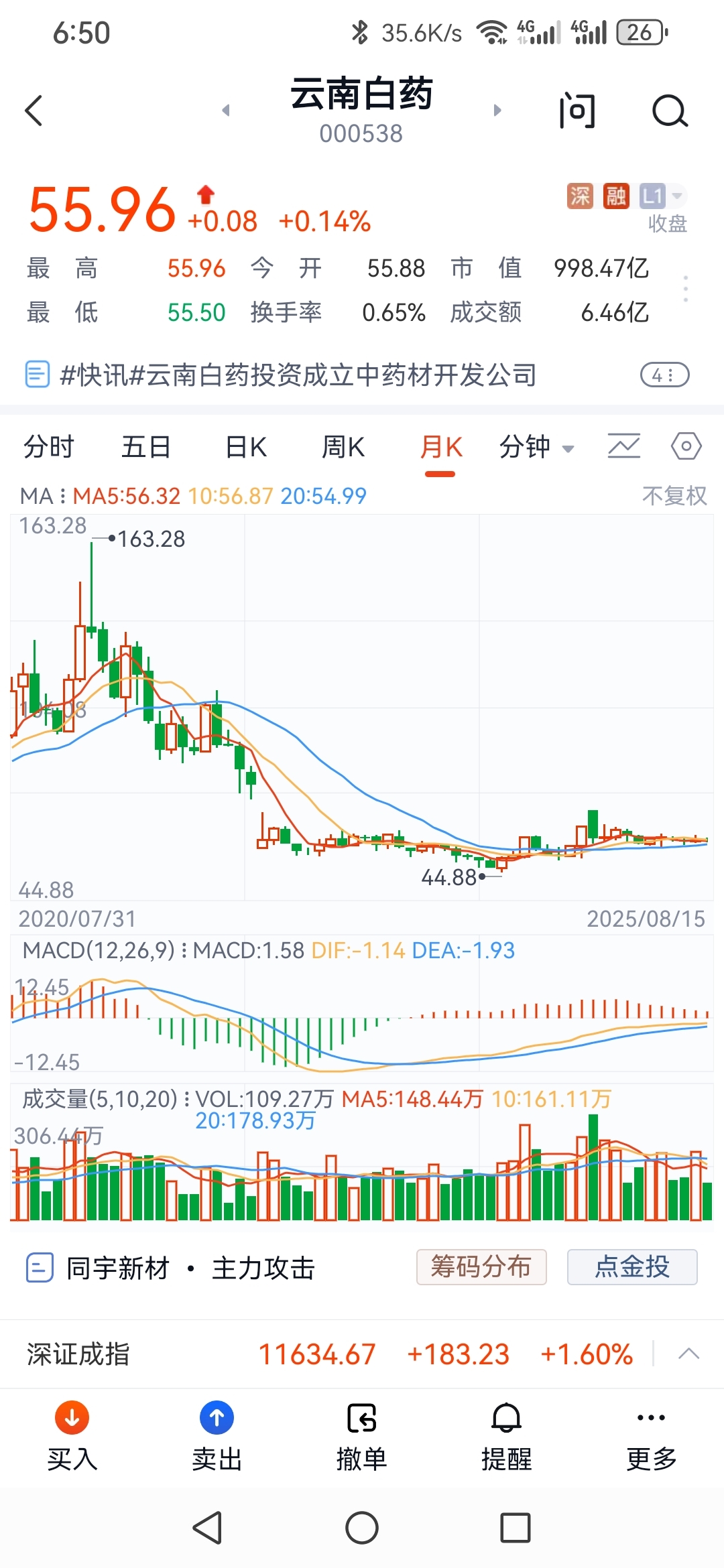724x1568 pixels.
Task: Tap the 卖出 sell icon
Action: tap(217, 1417)
